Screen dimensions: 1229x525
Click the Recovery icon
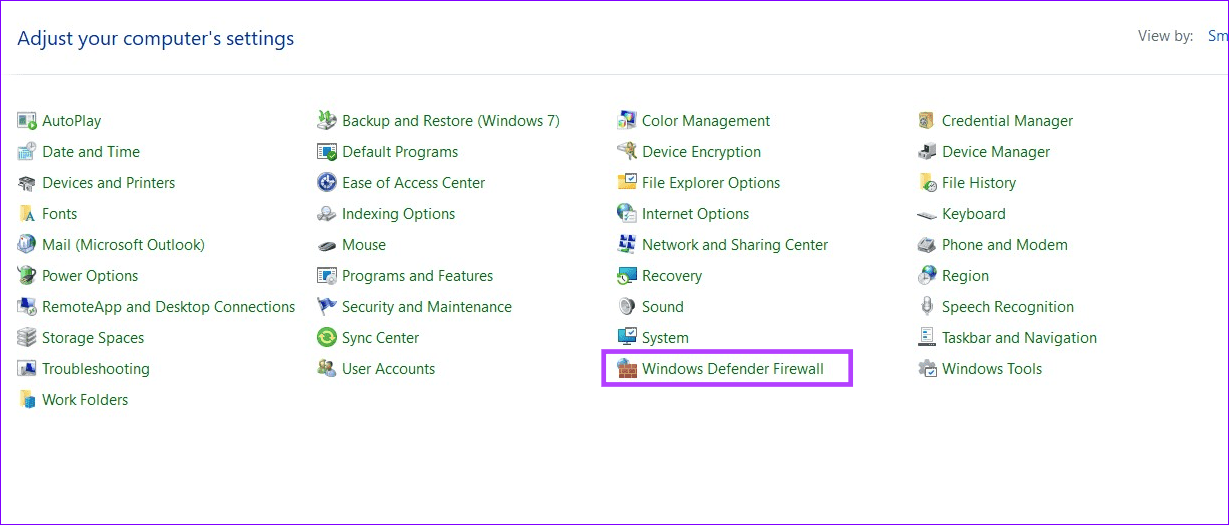pyautogui.click(x=627, y=276)
